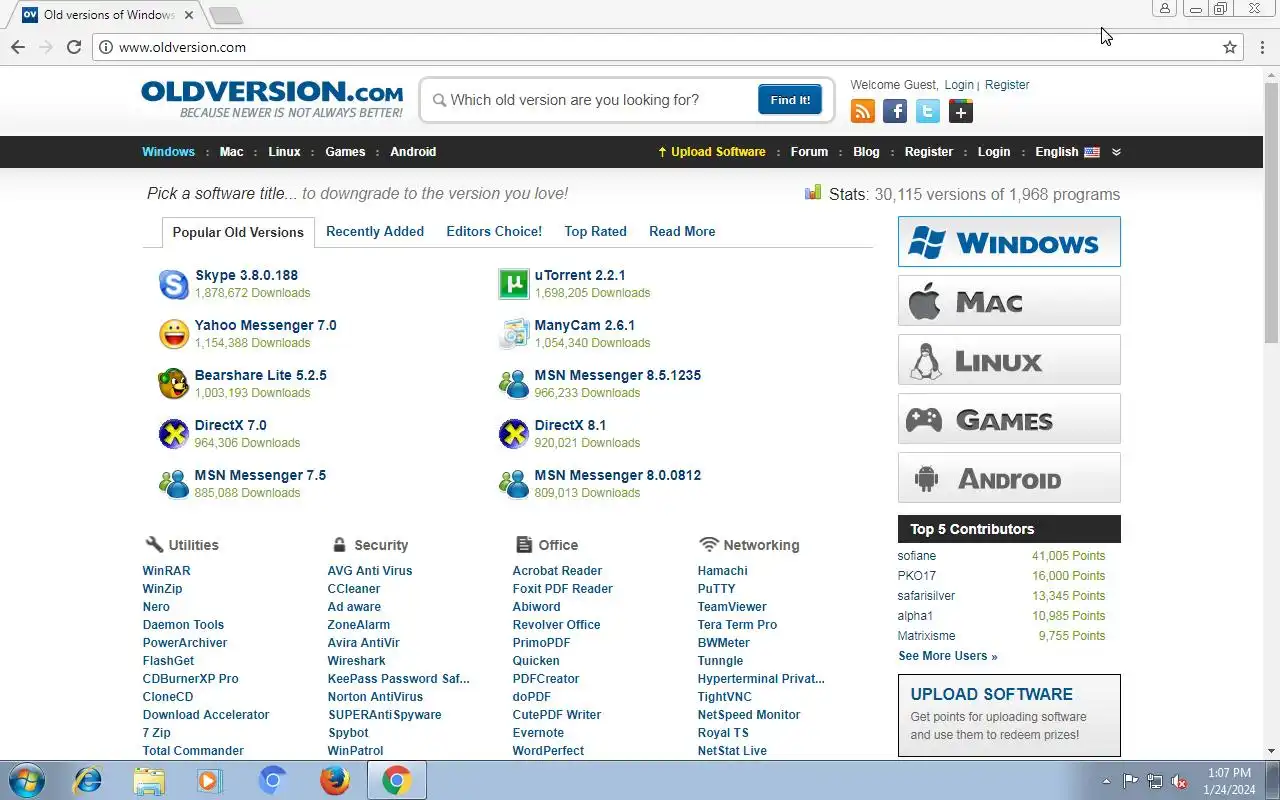
Task: Open Windows Media Player taskbar icon
Action: (210, 780)
